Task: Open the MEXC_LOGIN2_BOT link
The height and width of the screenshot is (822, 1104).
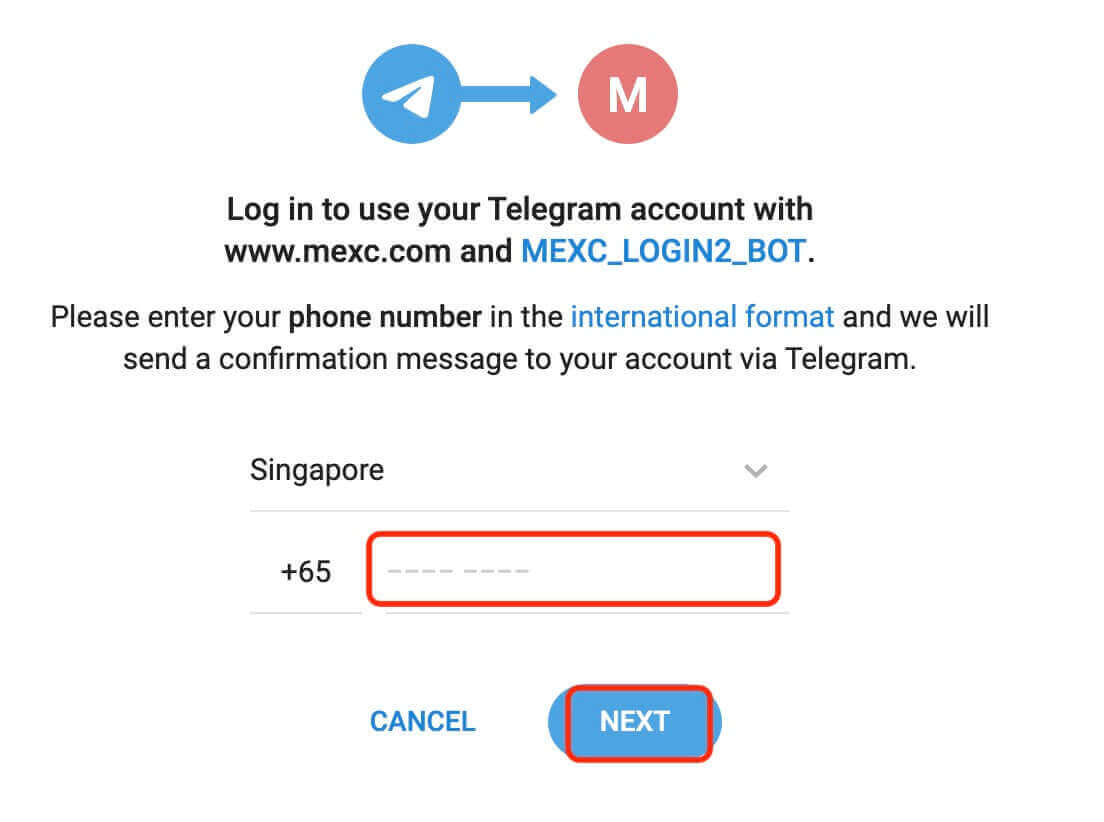Action: point(661,251)
